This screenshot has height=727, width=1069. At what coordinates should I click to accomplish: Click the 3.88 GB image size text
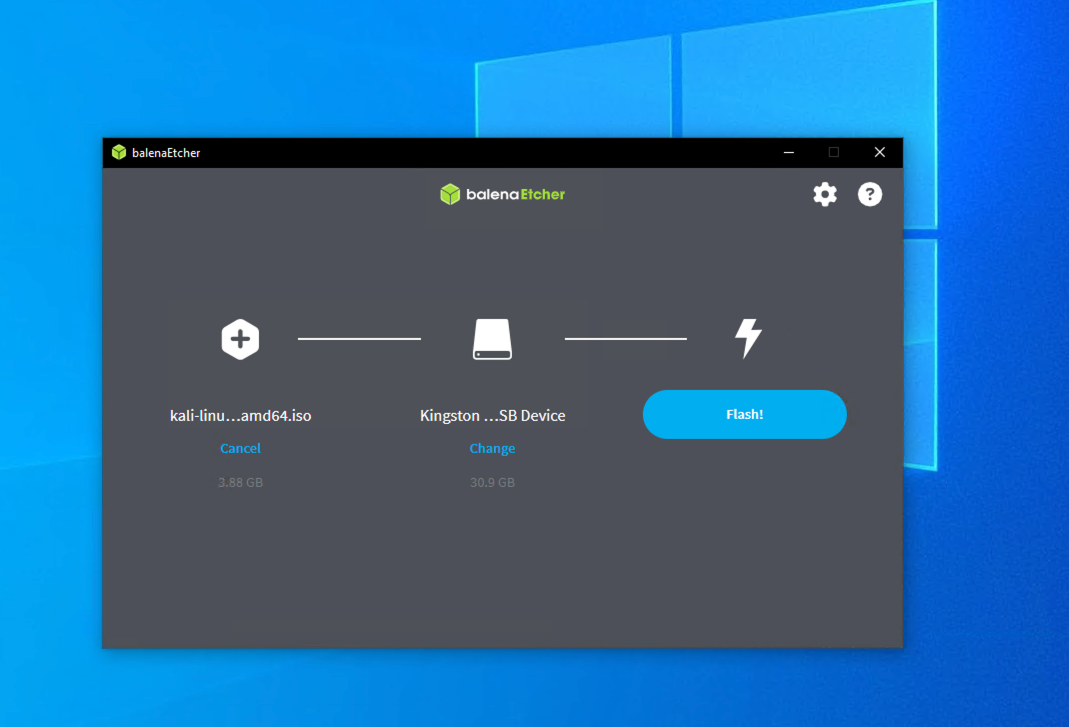click(240, 482)
